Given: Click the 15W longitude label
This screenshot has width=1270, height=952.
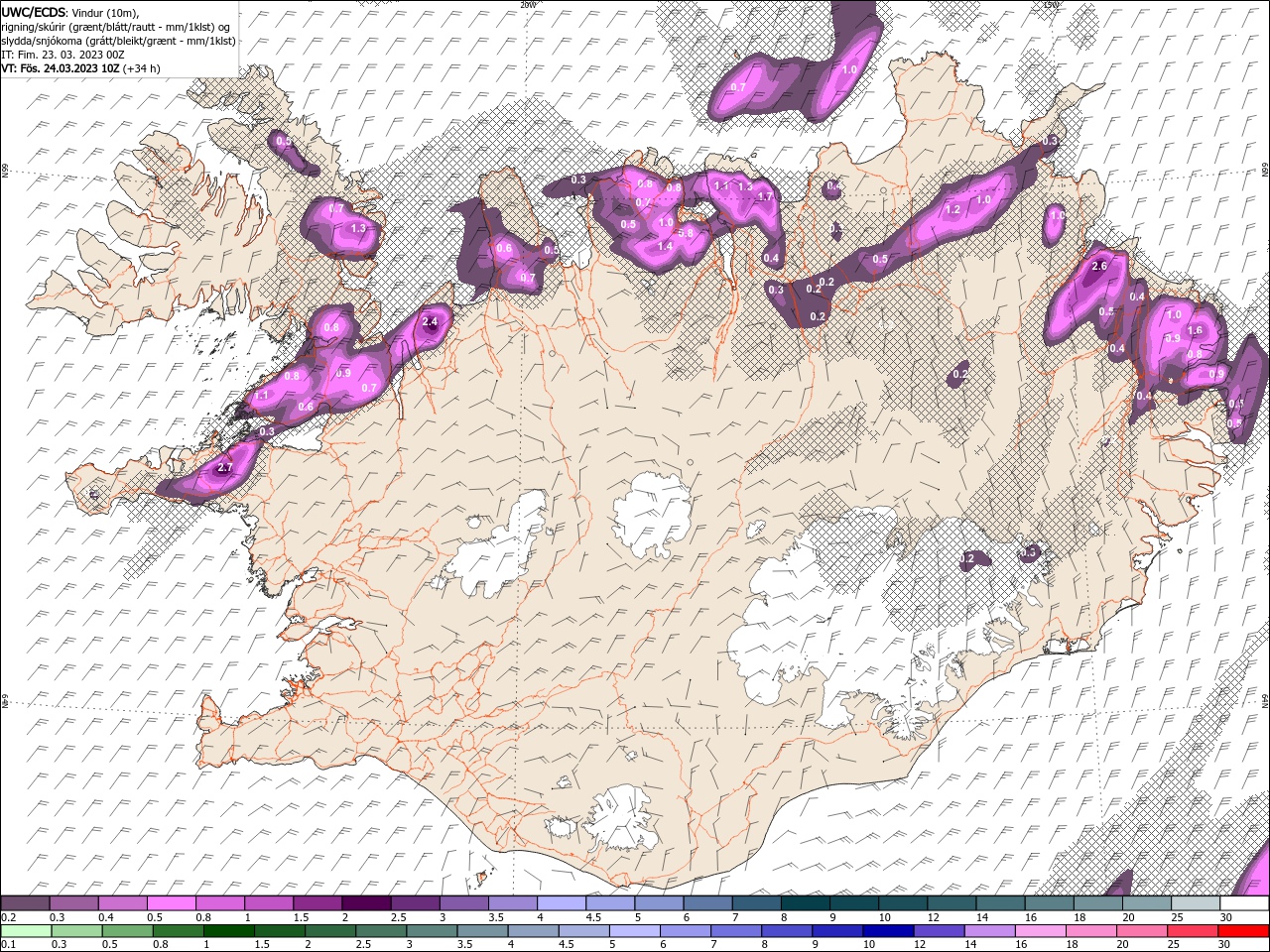Looking at the screenshot, I should point(1052,4).
